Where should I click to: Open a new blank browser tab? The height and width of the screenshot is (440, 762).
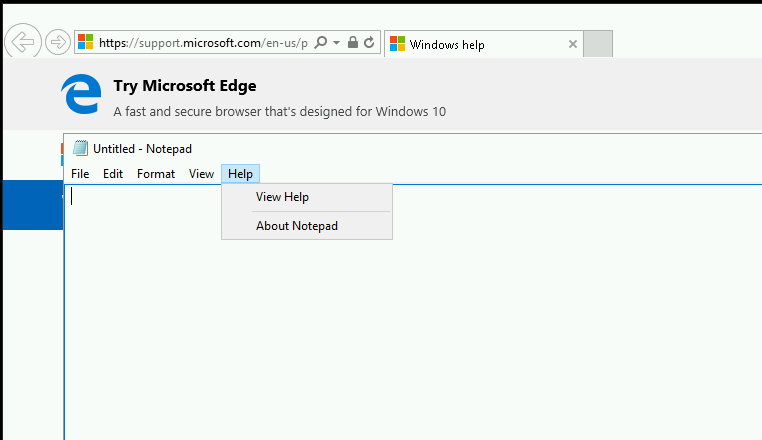point(598,44)
